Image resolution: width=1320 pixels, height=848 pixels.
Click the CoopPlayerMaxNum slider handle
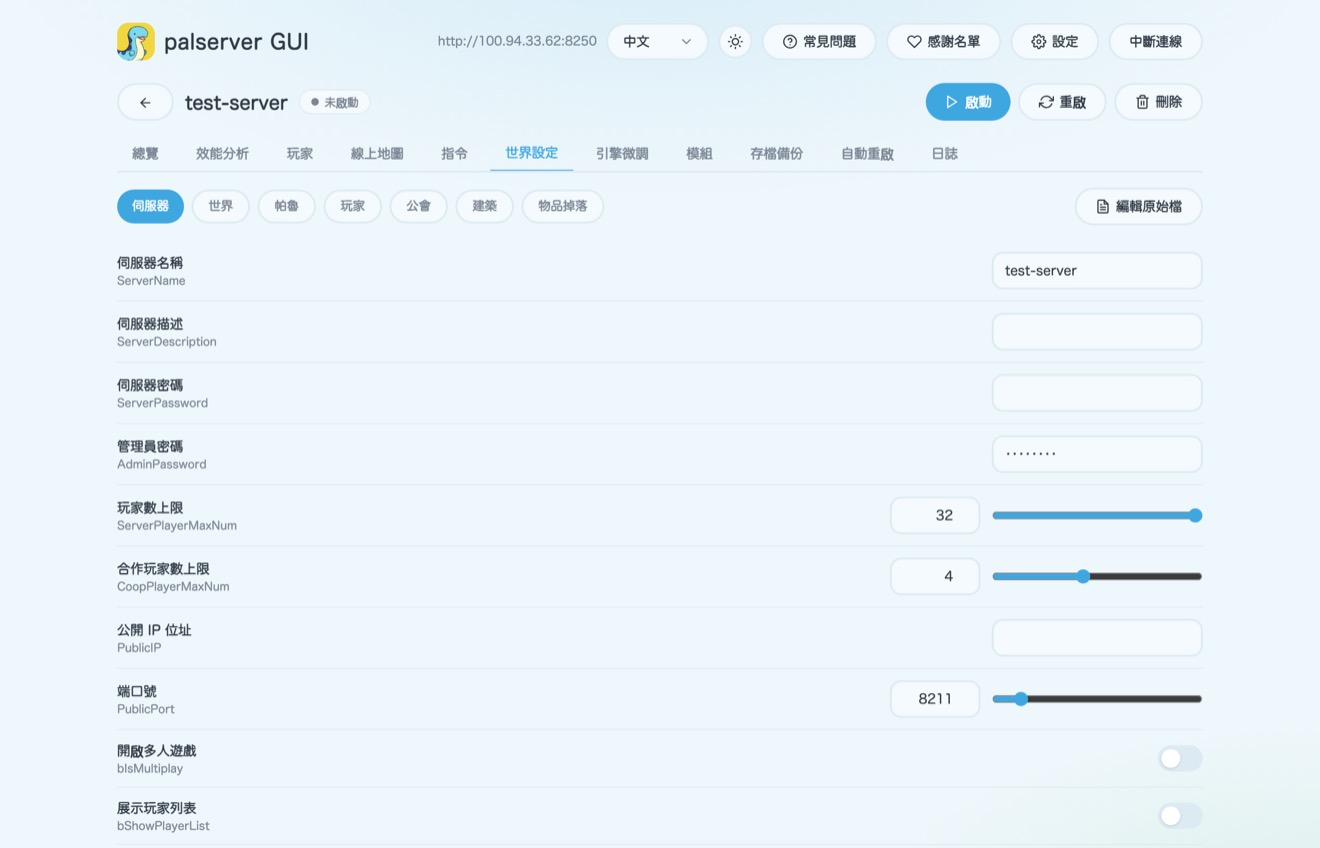[x=1083, y=577]
